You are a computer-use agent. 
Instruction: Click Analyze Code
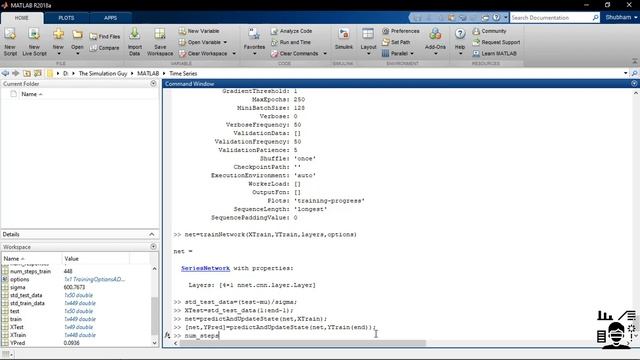pyautogui.click(x=292, y=31)
